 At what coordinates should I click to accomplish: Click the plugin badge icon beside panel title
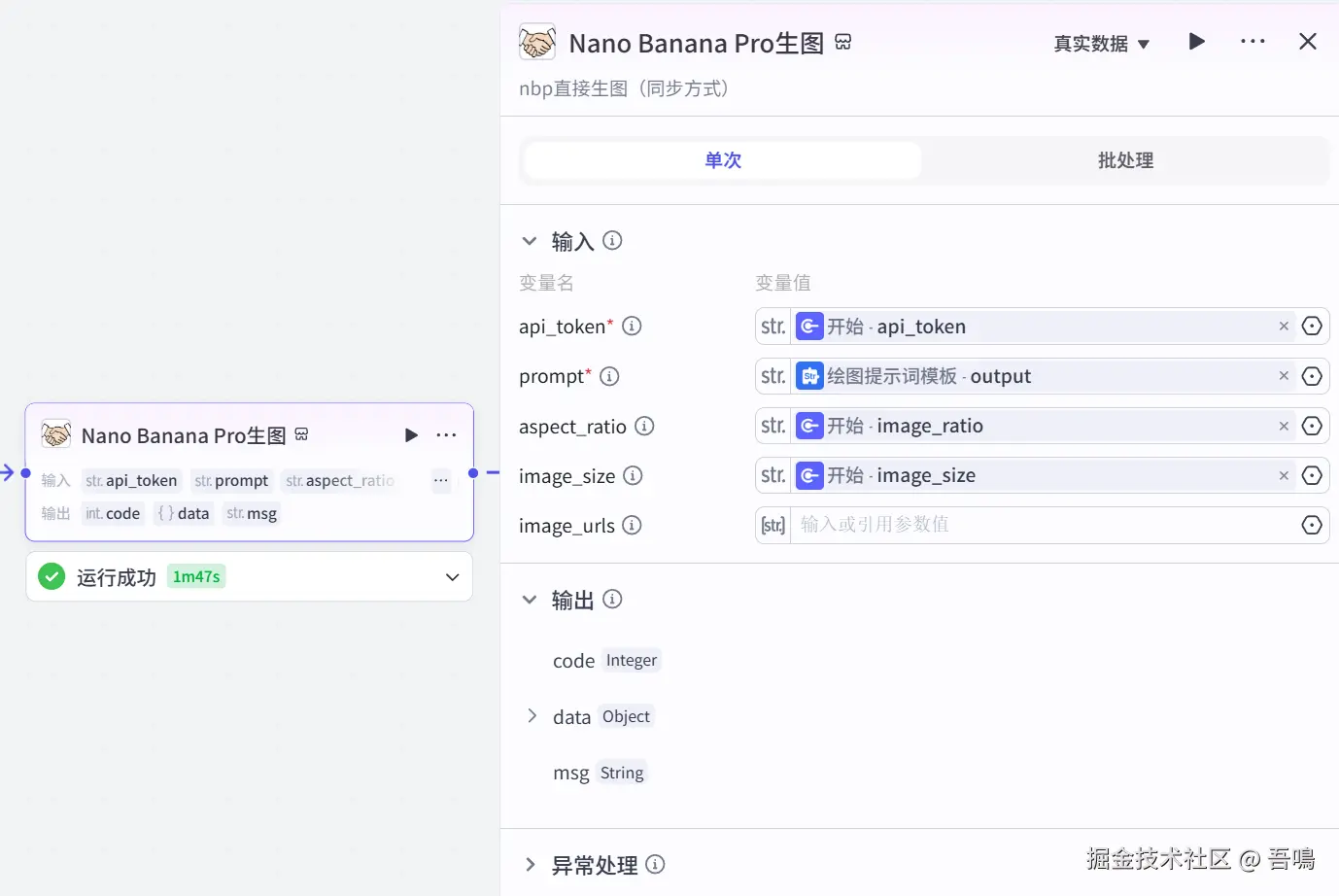point(842,42)
